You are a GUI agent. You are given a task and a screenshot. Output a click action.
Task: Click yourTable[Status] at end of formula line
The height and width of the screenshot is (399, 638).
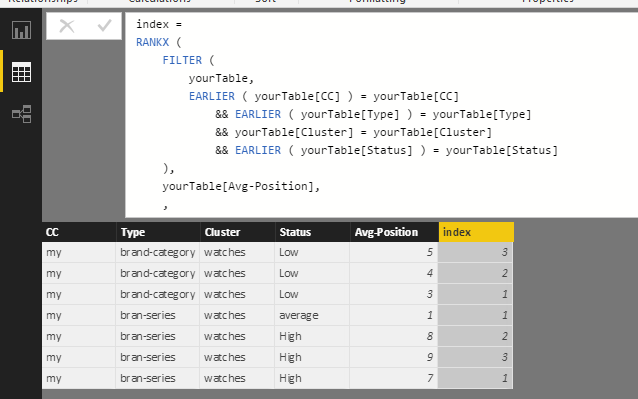(x=502, y=150)
